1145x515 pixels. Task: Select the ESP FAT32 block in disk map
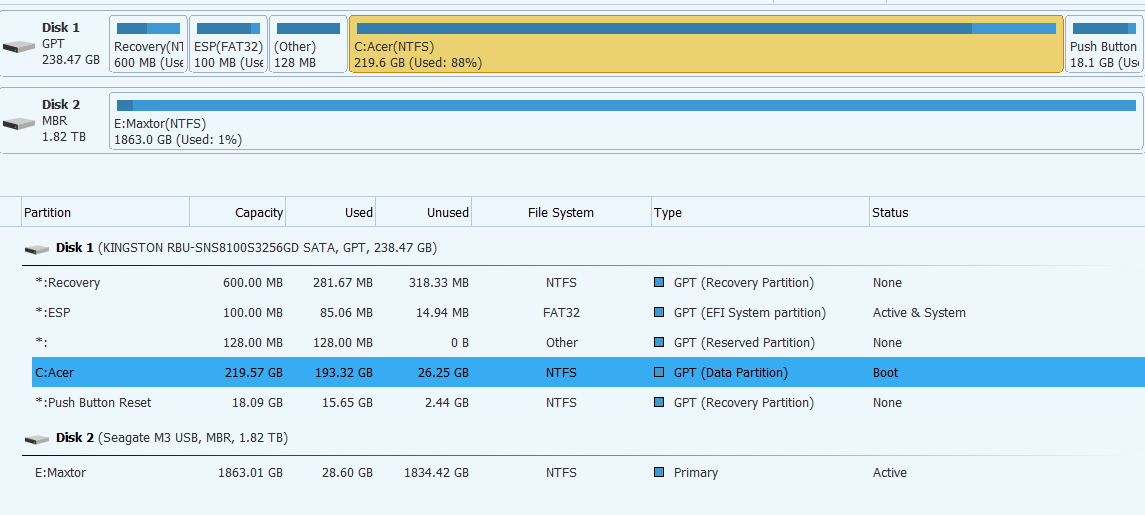click(x=228, y=45)
